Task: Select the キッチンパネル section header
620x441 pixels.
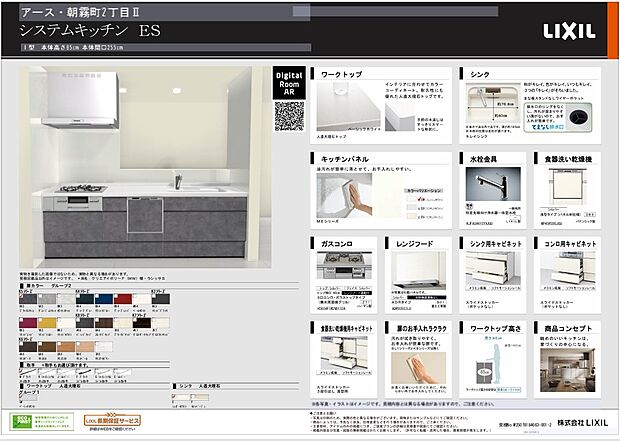Action: pos(345,158)
